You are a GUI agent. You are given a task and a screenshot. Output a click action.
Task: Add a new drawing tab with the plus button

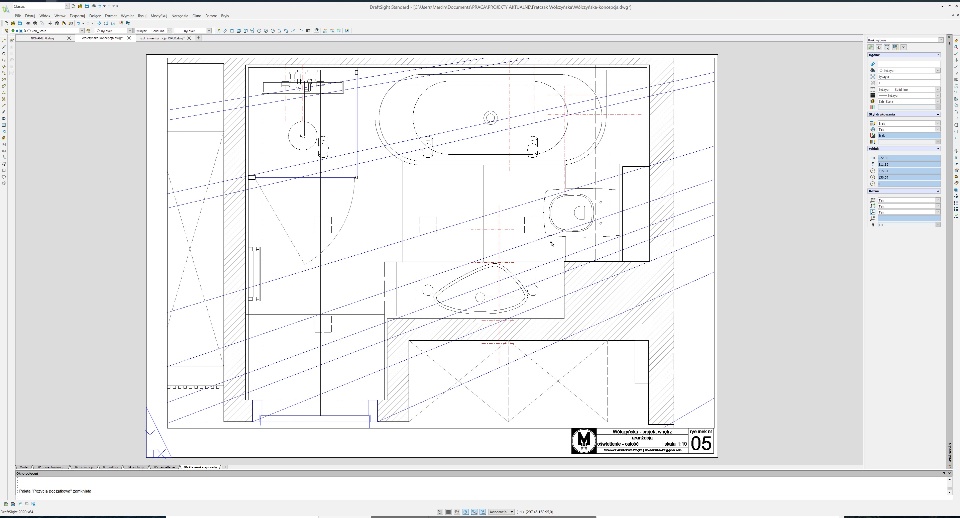198,38
